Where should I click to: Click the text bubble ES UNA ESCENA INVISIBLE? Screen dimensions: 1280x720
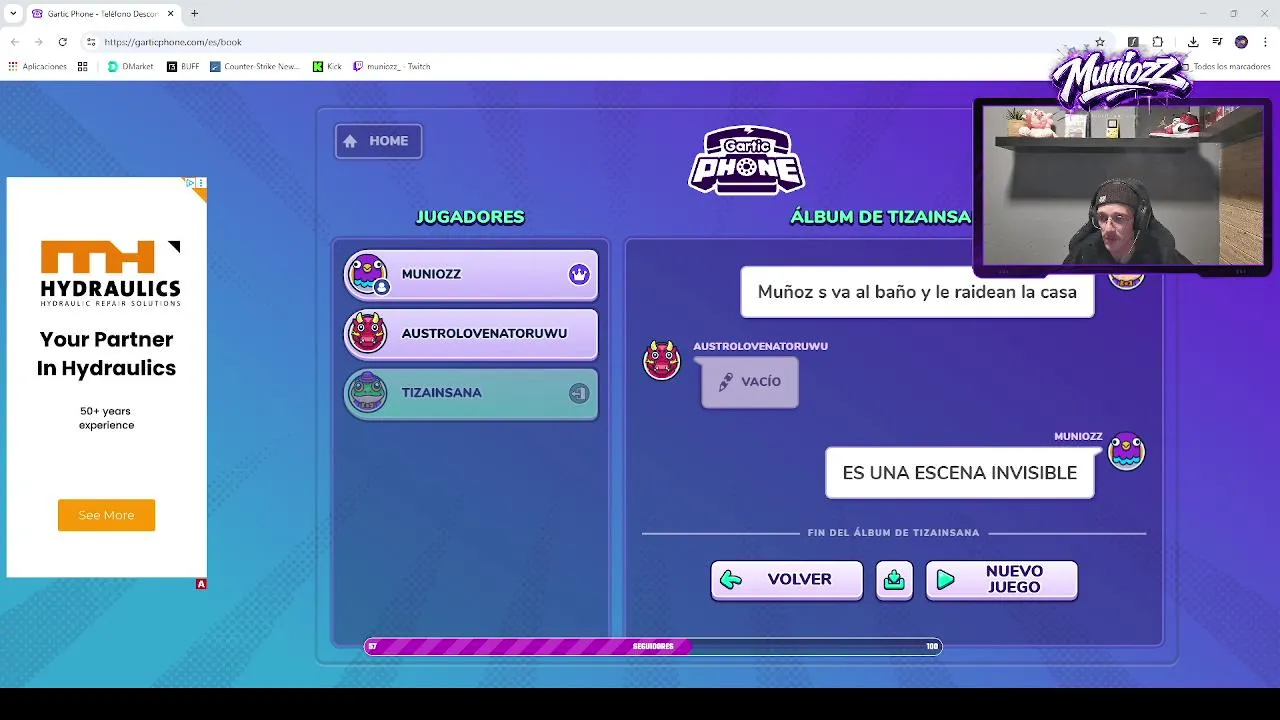959,473
